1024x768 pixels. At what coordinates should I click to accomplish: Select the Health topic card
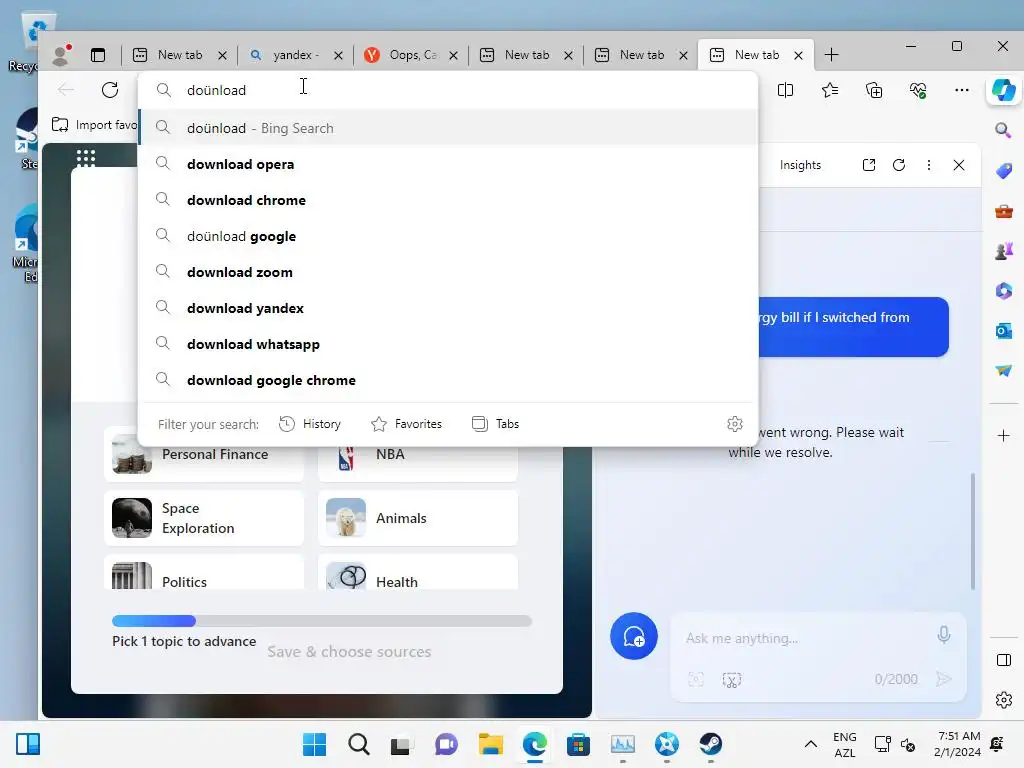click(x=418, y=573)
